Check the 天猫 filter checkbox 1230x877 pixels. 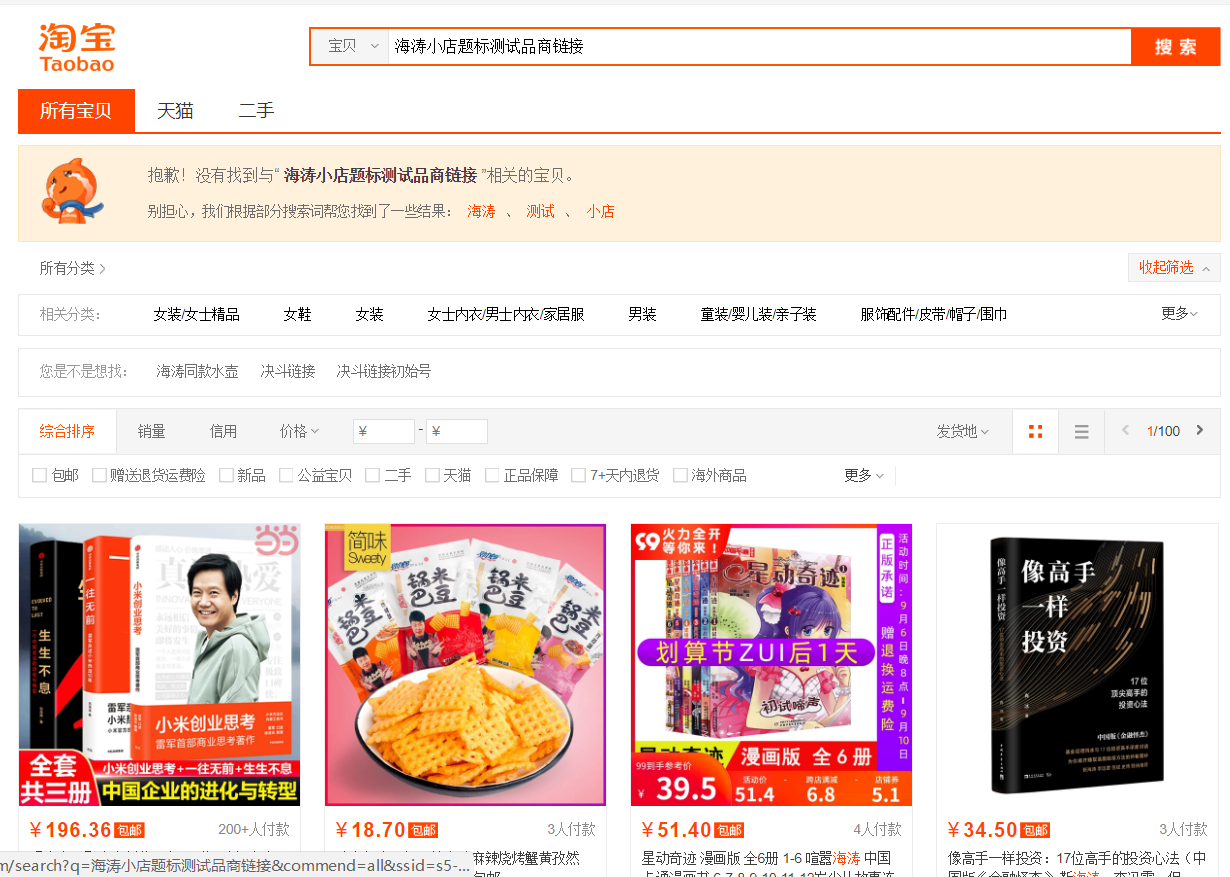click(432, 474)
